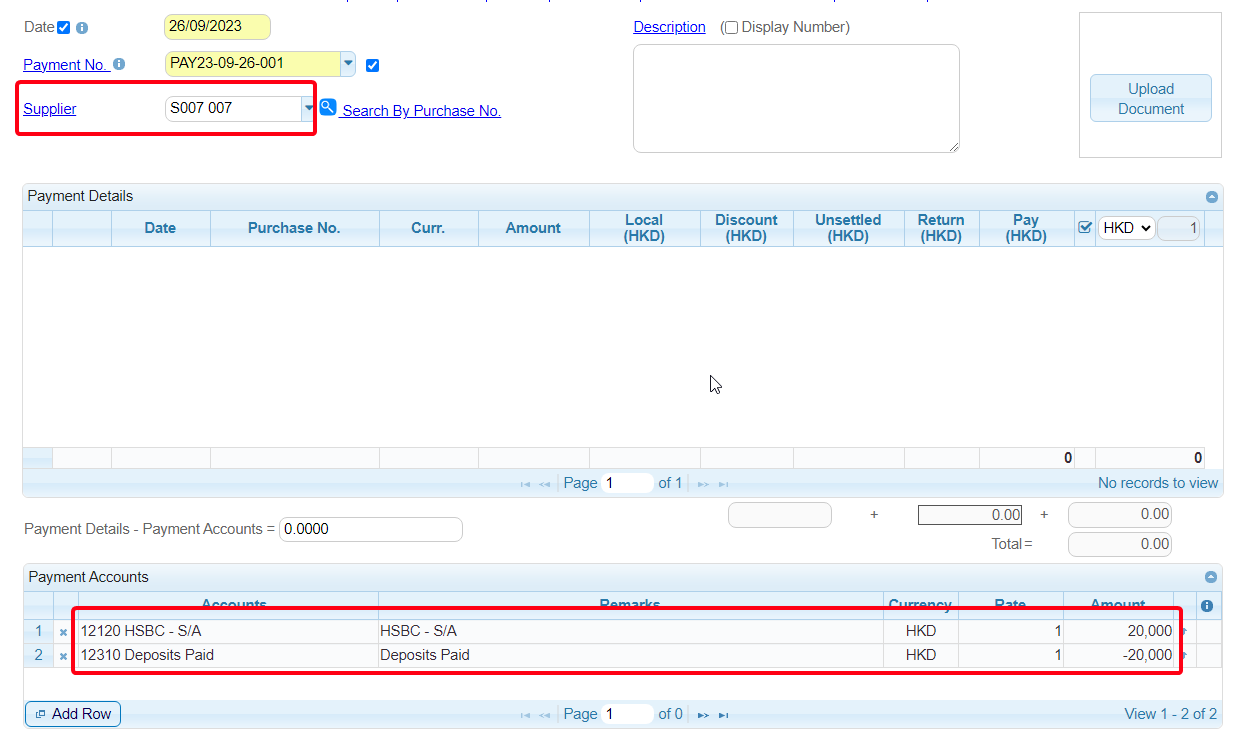Toggle the checkbox next to Date
This screenshot has height=733, width=1242.
[64, 28]
